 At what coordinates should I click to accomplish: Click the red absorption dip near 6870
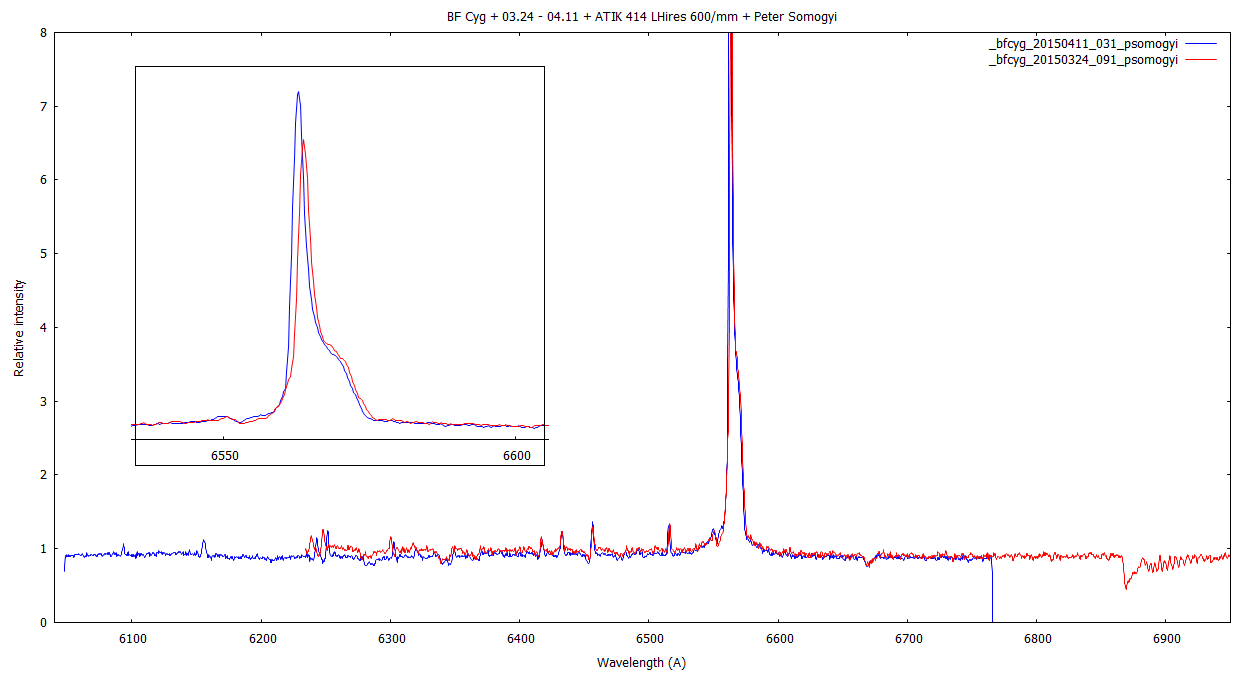click(1126, 587)
